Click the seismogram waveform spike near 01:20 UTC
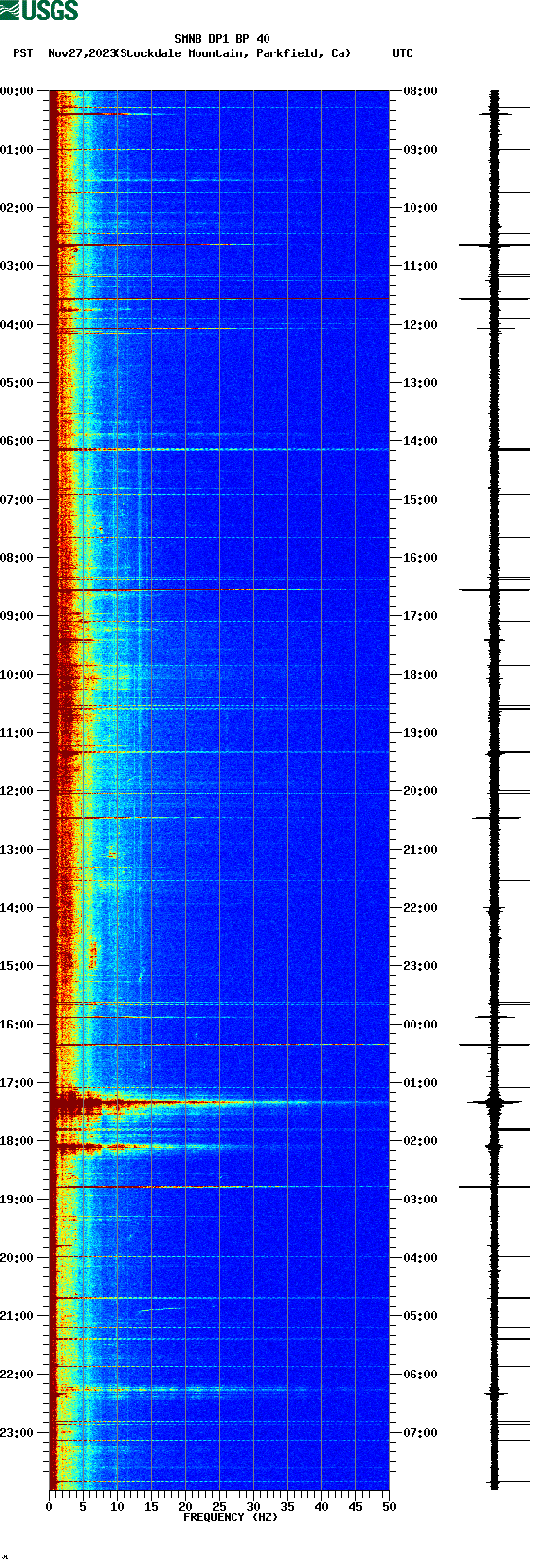The width and height of the screenshot is (537, 1568). click(x=494, y=1102)
